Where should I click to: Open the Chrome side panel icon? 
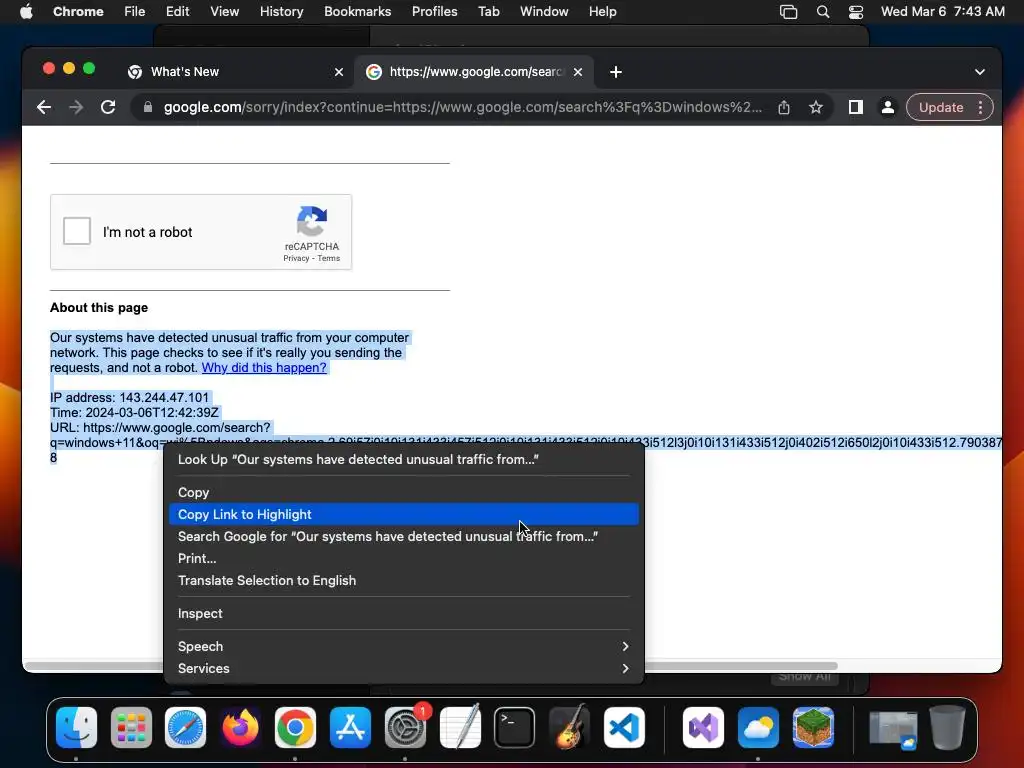856,107
